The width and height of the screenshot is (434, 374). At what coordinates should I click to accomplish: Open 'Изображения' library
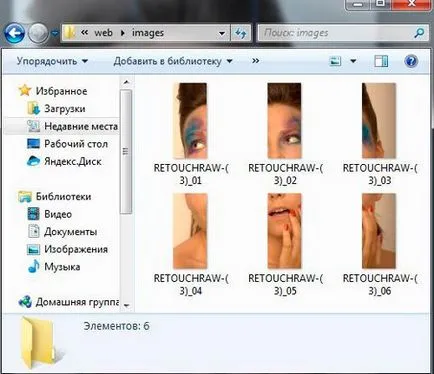[x=76, y=249]
